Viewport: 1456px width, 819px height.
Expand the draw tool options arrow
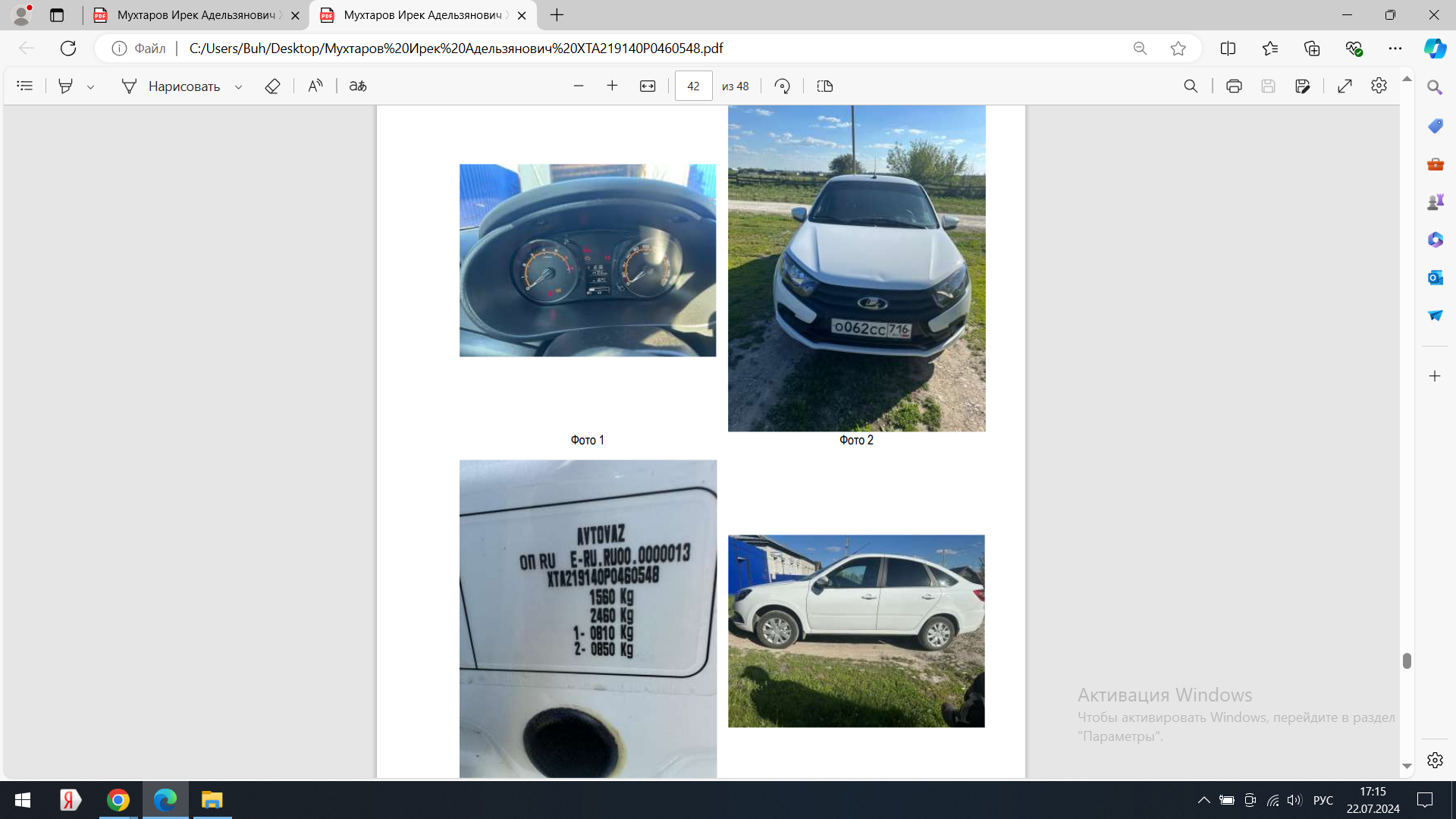(238, 87)
